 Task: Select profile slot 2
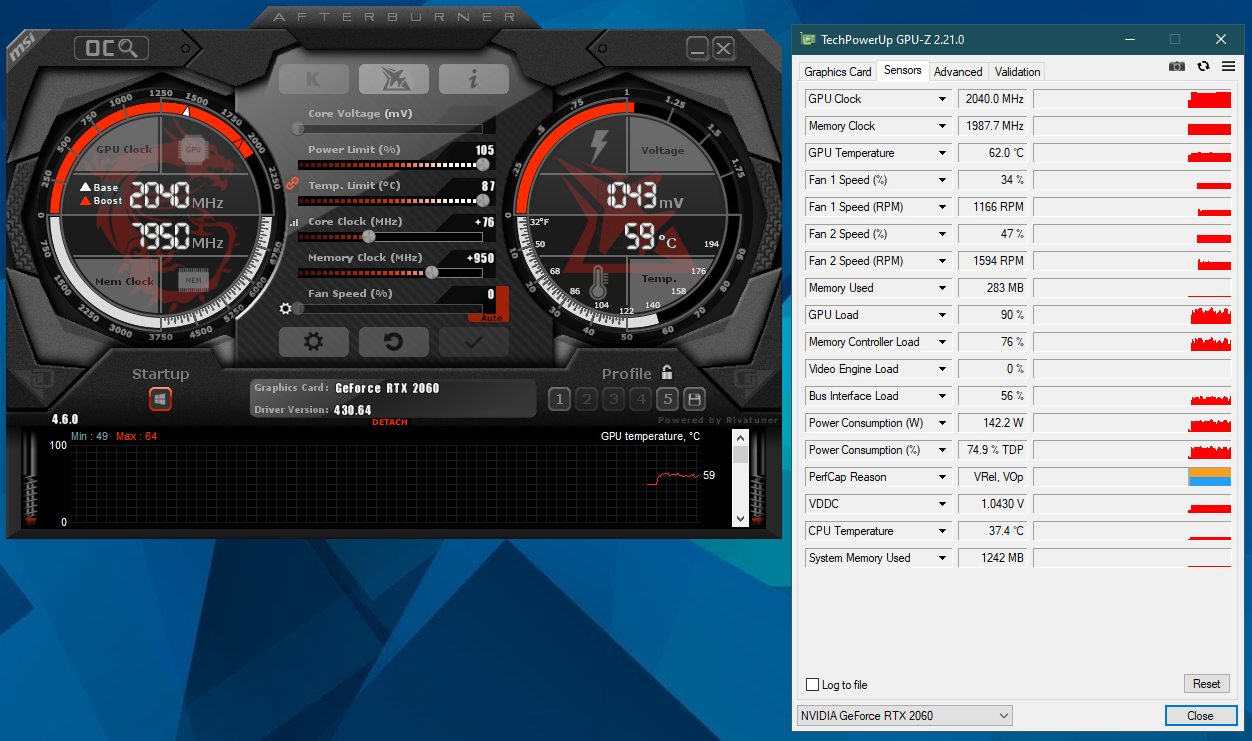[x=587, y=400]
